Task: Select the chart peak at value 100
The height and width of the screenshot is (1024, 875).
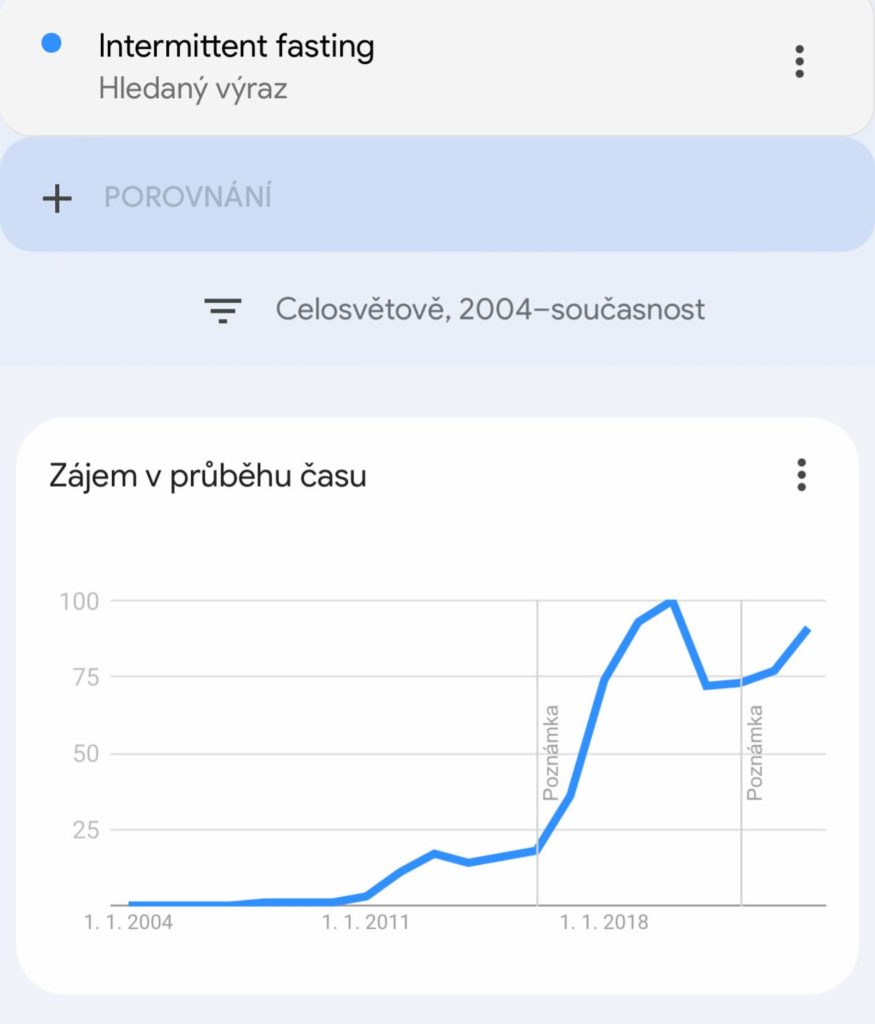Action: point(672,601)
